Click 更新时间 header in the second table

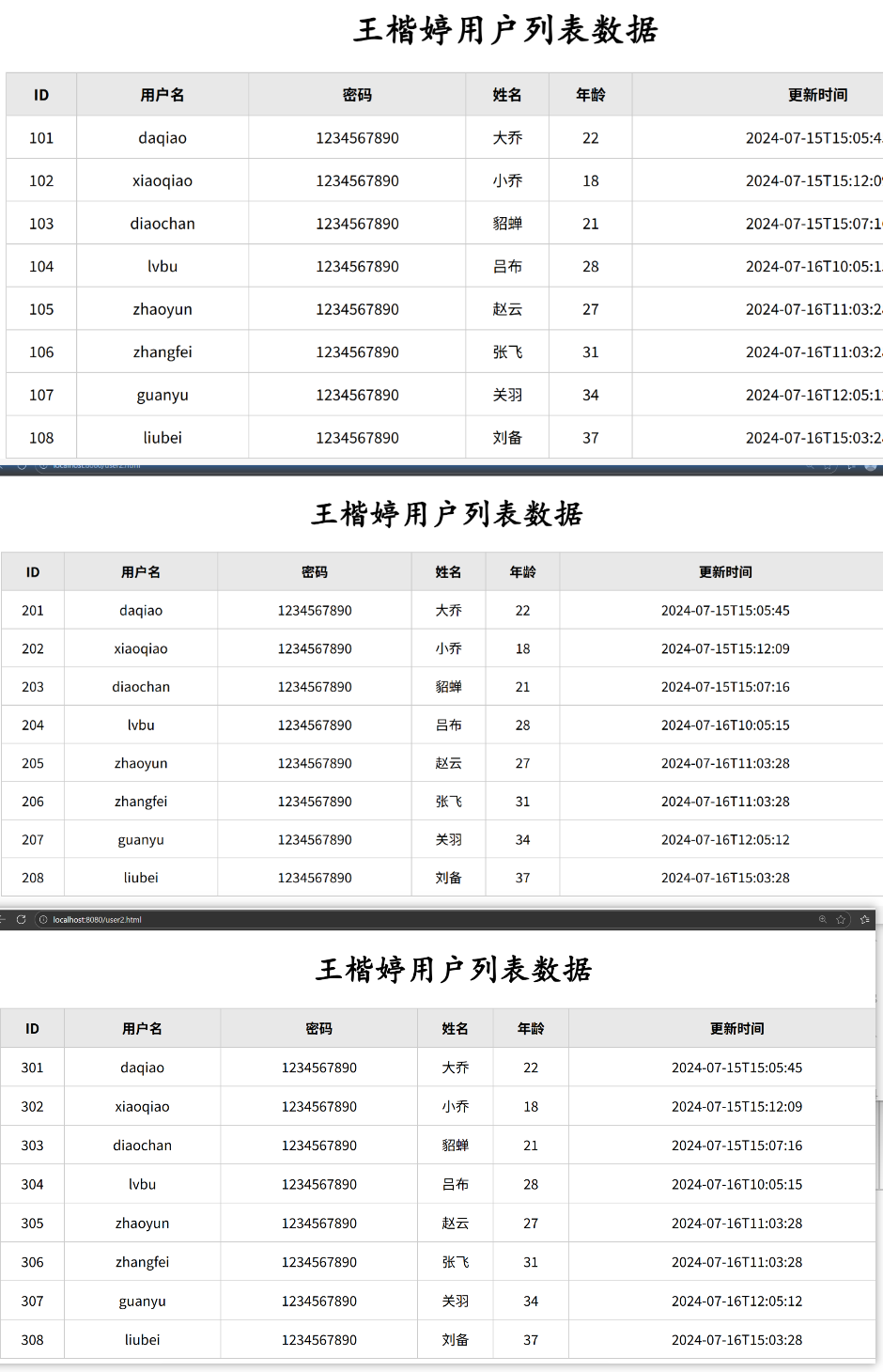coord(725,572)
